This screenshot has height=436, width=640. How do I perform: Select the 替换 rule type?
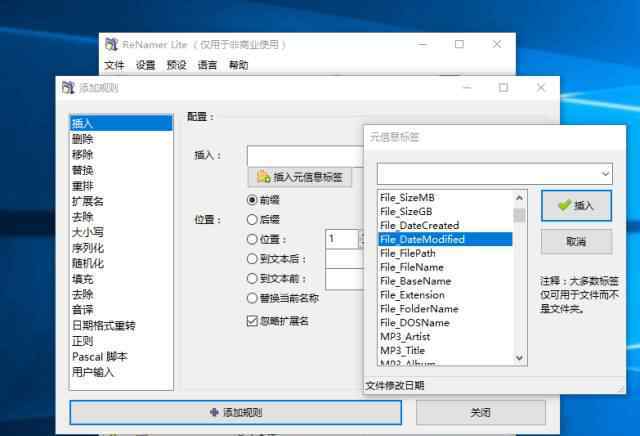(121, 170)
